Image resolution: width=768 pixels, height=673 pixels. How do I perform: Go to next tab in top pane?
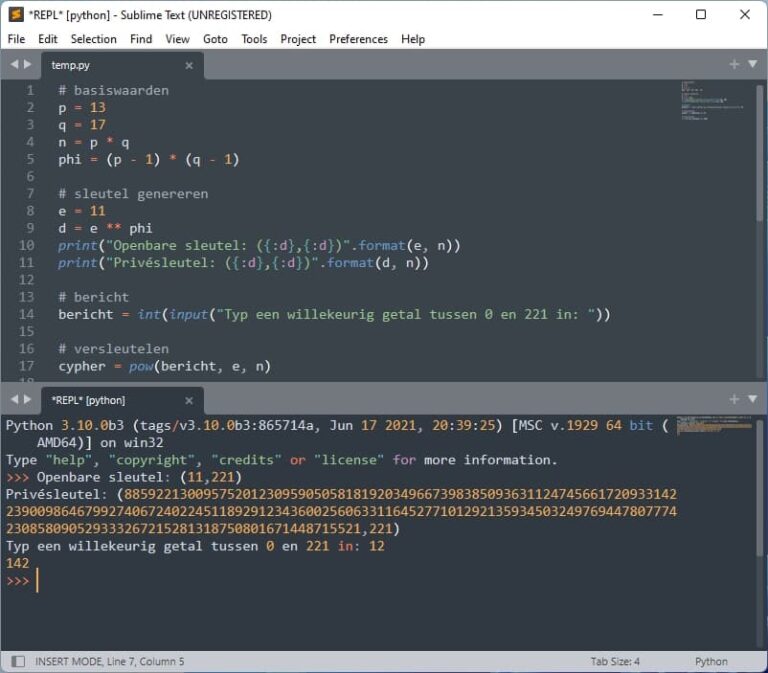click(x=27, y=64)
